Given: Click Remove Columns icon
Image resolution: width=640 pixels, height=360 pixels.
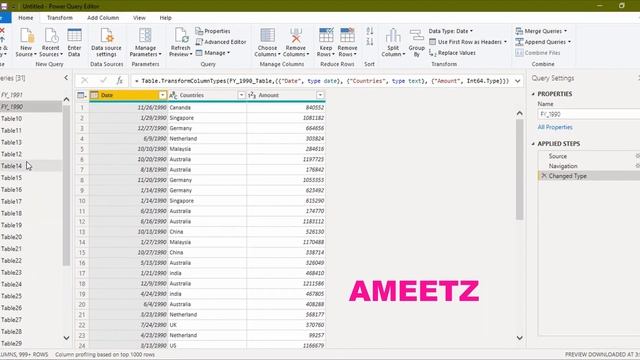Looking at the screenshot, I should (296, 36).
